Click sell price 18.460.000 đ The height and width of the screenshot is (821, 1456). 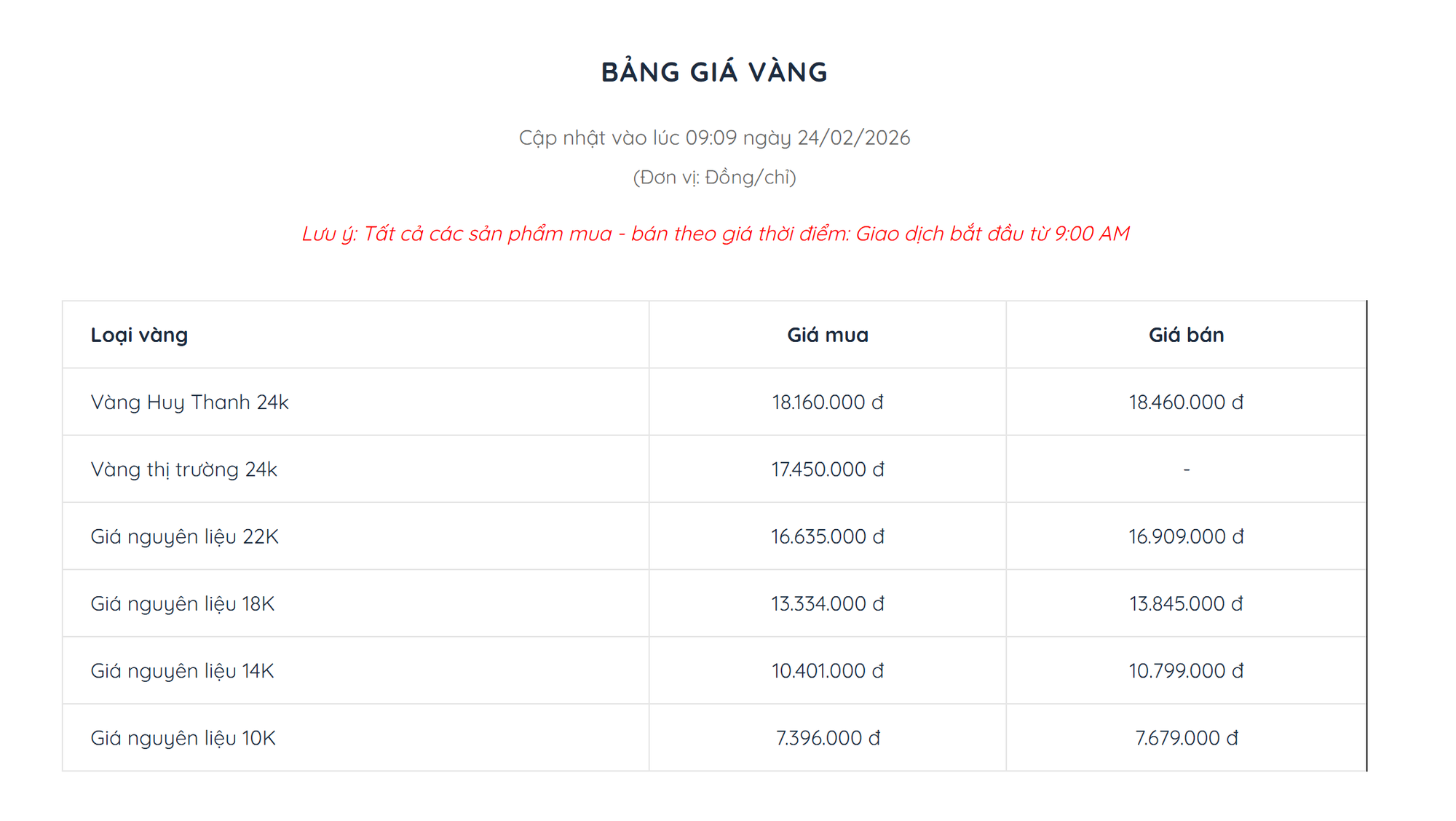(x=1186, y=402)
